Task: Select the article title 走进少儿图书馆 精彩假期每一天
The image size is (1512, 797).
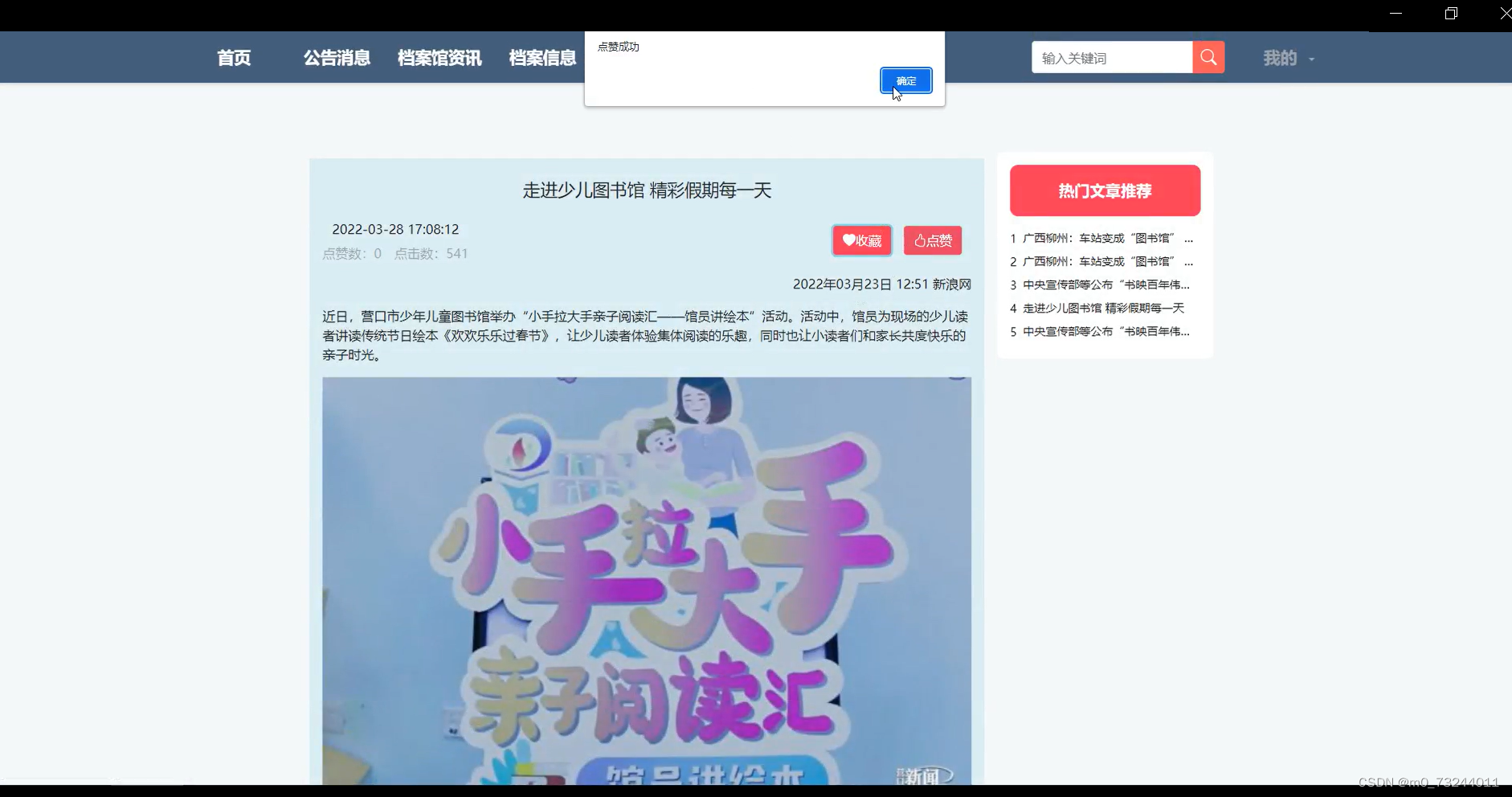Action: (x=647, y=190)
